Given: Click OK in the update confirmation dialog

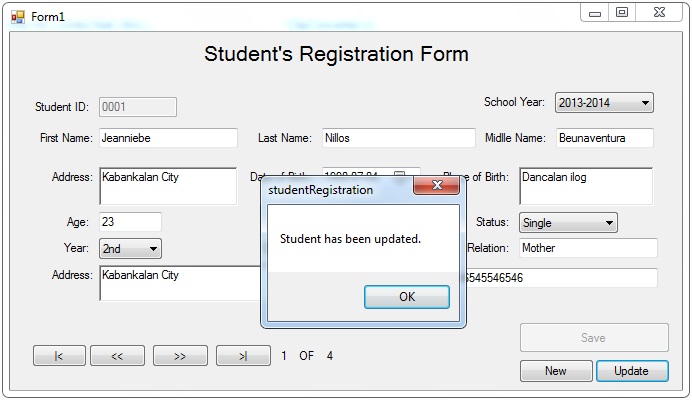Looking at the screenshot, I should point(407,297).
